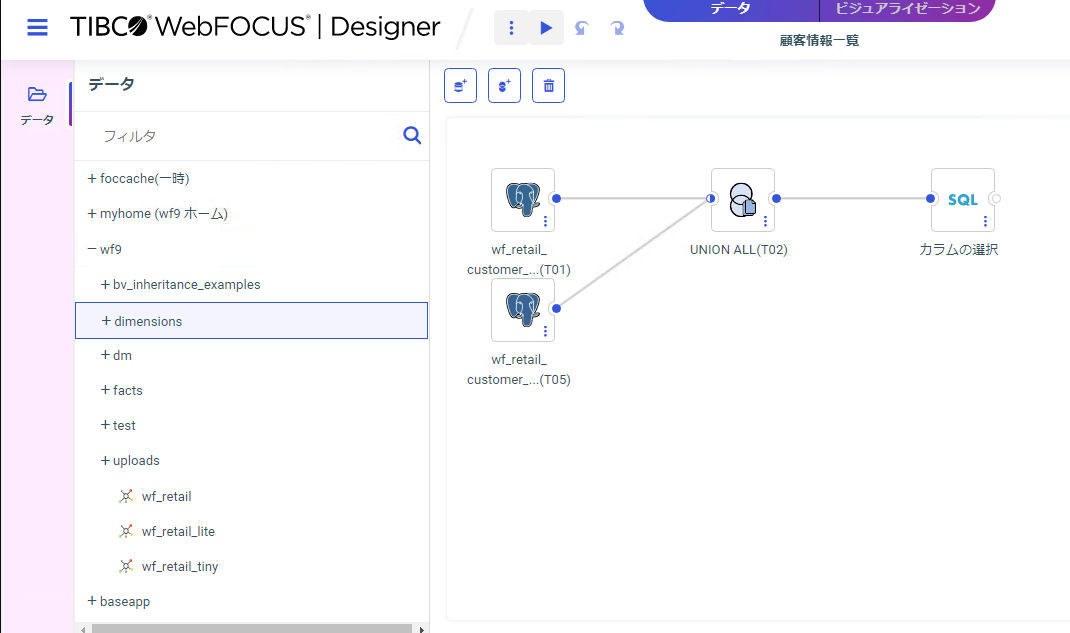This screenshot has height=633, width=1070.
Task: Select the UNION ALL(T02) node
Action: click(742, 200)
